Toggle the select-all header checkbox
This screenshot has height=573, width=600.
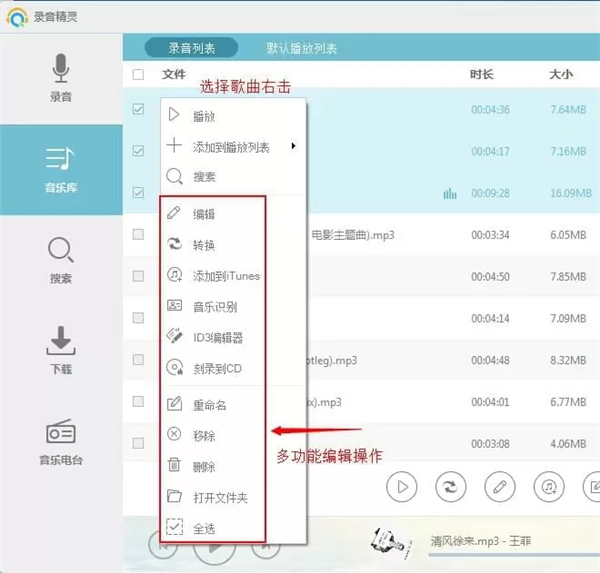click(x=138, y=74)
